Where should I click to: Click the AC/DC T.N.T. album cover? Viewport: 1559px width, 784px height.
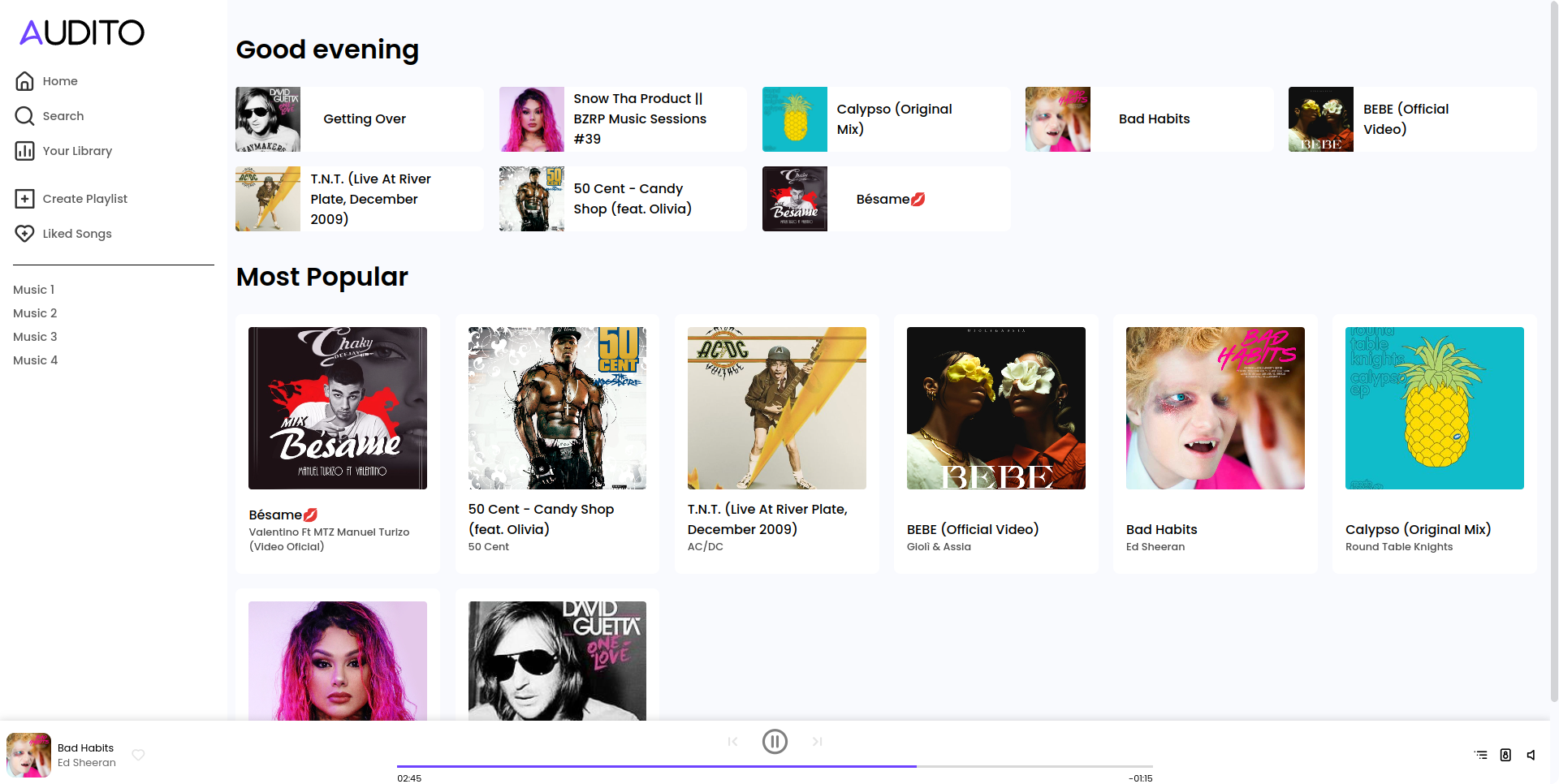776,408
